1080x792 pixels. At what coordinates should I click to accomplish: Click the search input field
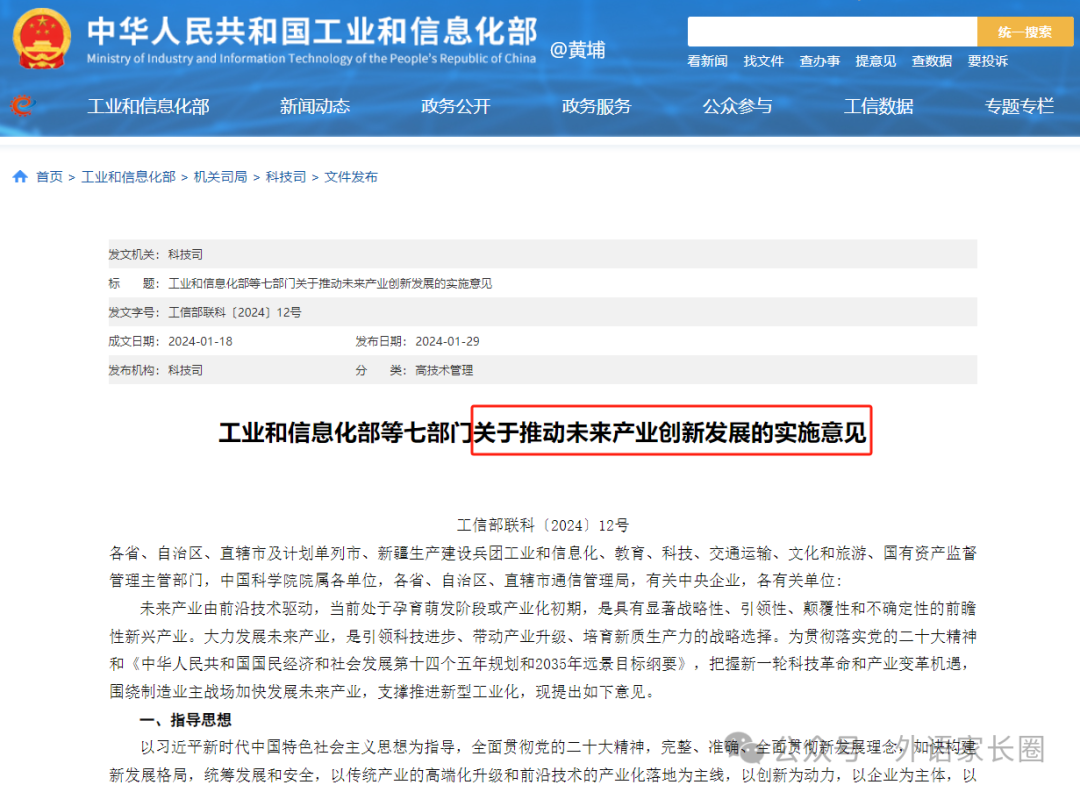[x=832, y=32]
